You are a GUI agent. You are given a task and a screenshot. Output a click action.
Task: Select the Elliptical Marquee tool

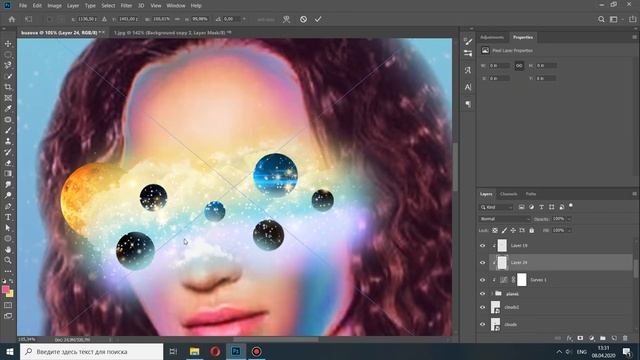pyautogui.click(x=8, y=54)
